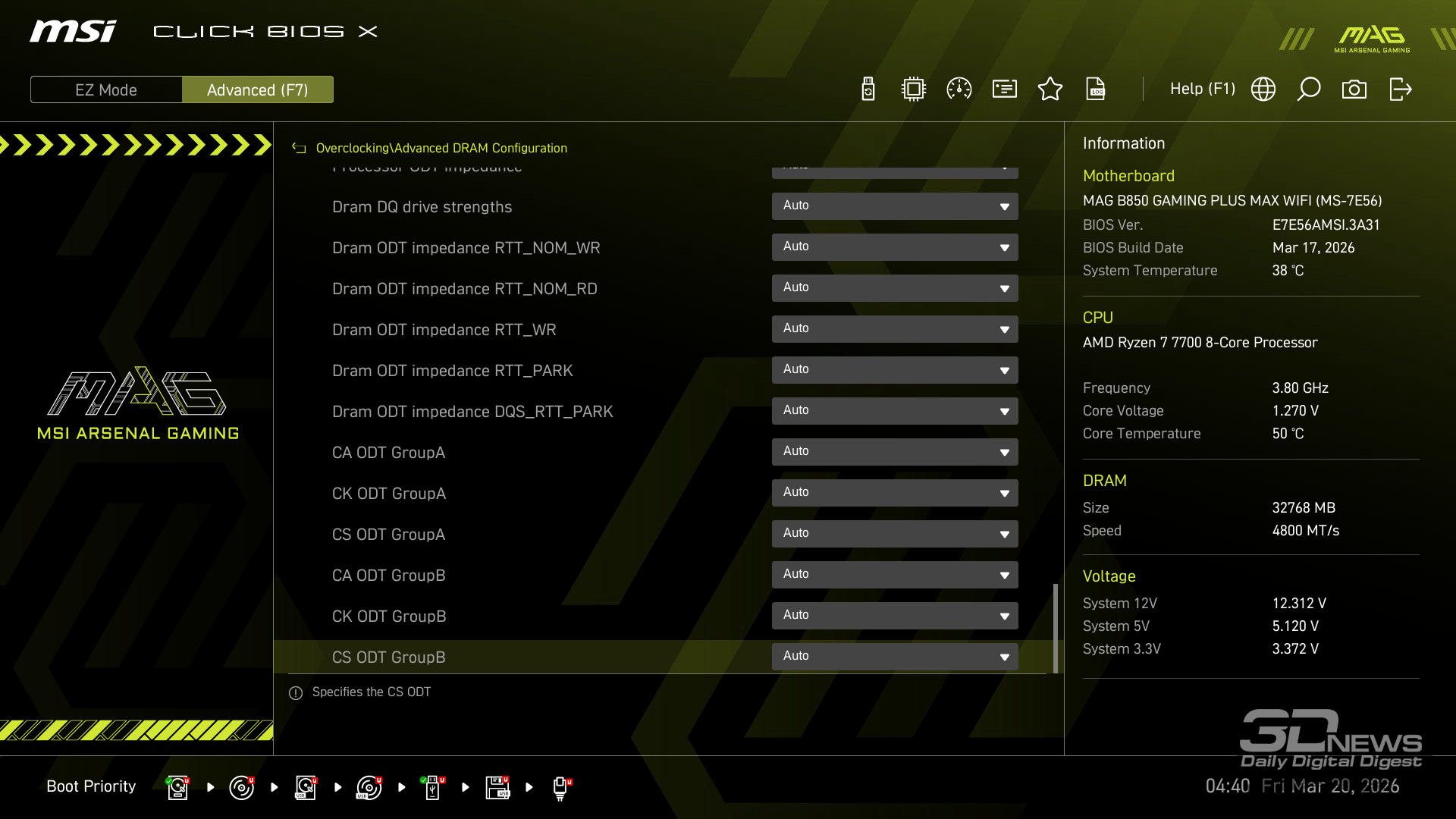Click the CPU chip icon in toolbar
Viewport: 1456px width, 819px height.
click(914, 89)
